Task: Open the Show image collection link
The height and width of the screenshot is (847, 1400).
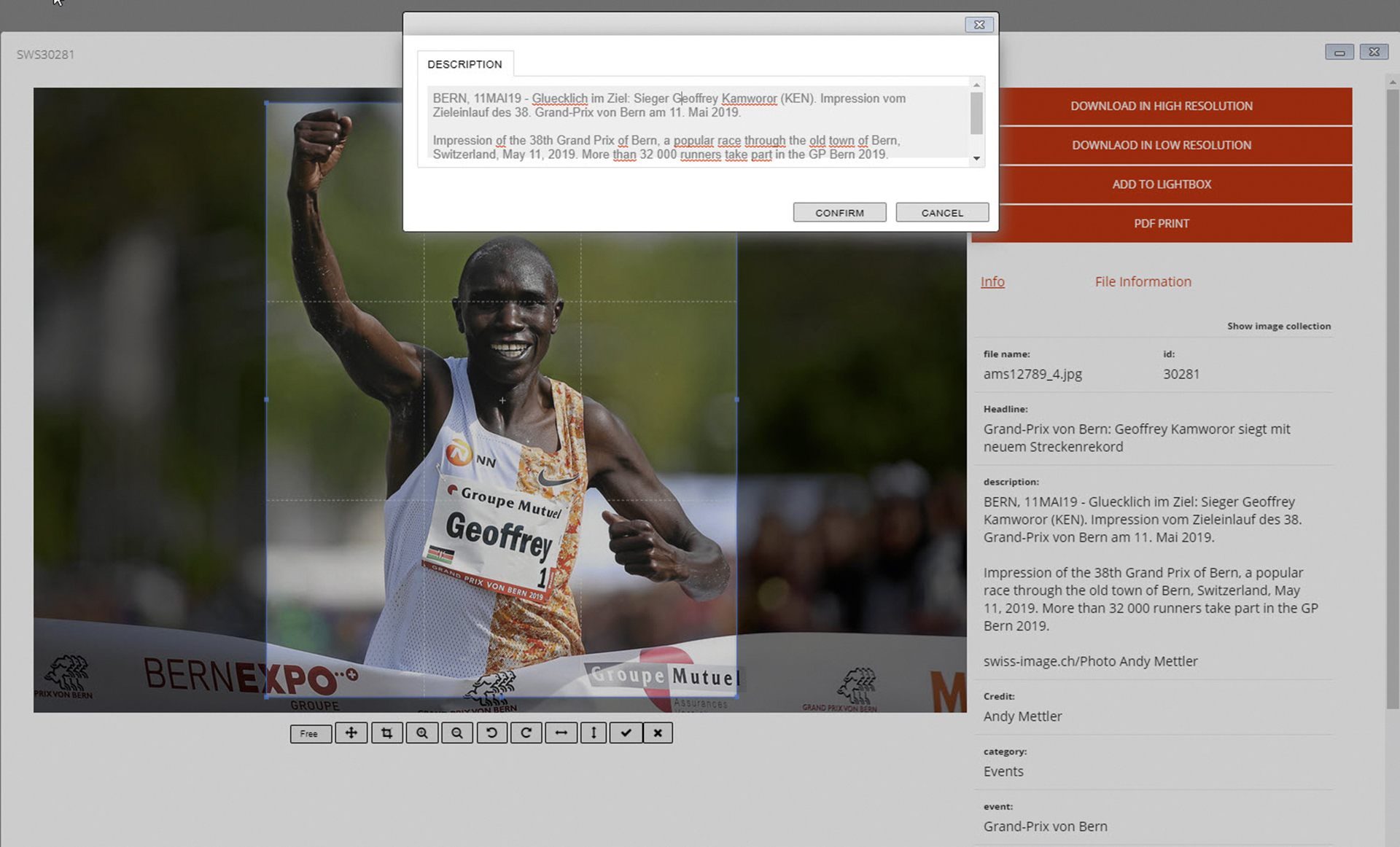Action: click(x=1278, y=326)
